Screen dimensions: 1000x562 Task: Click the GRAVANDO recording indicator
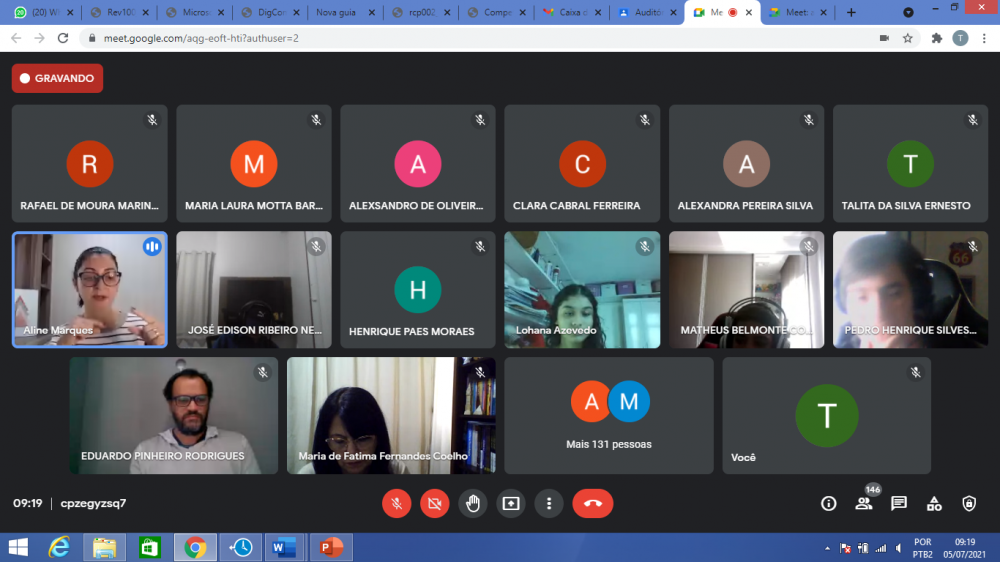tap(57, 78)
